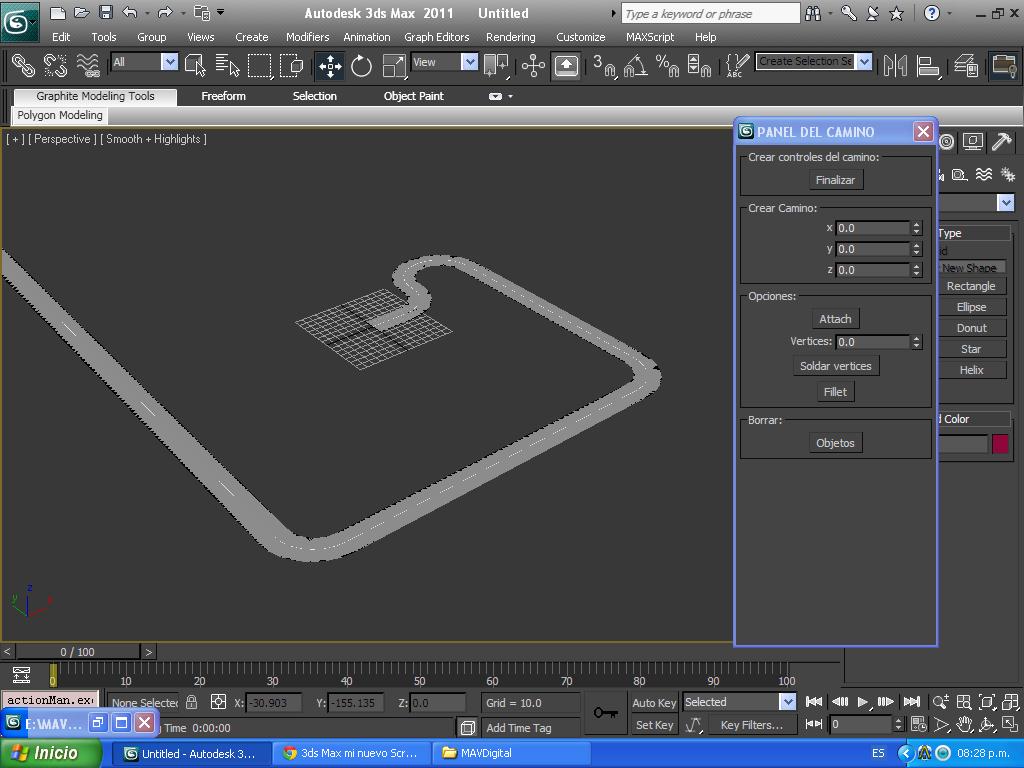Switch to the Freeform ribbon tab
This screenshot has height=768, width=1024.
point(223,96)
